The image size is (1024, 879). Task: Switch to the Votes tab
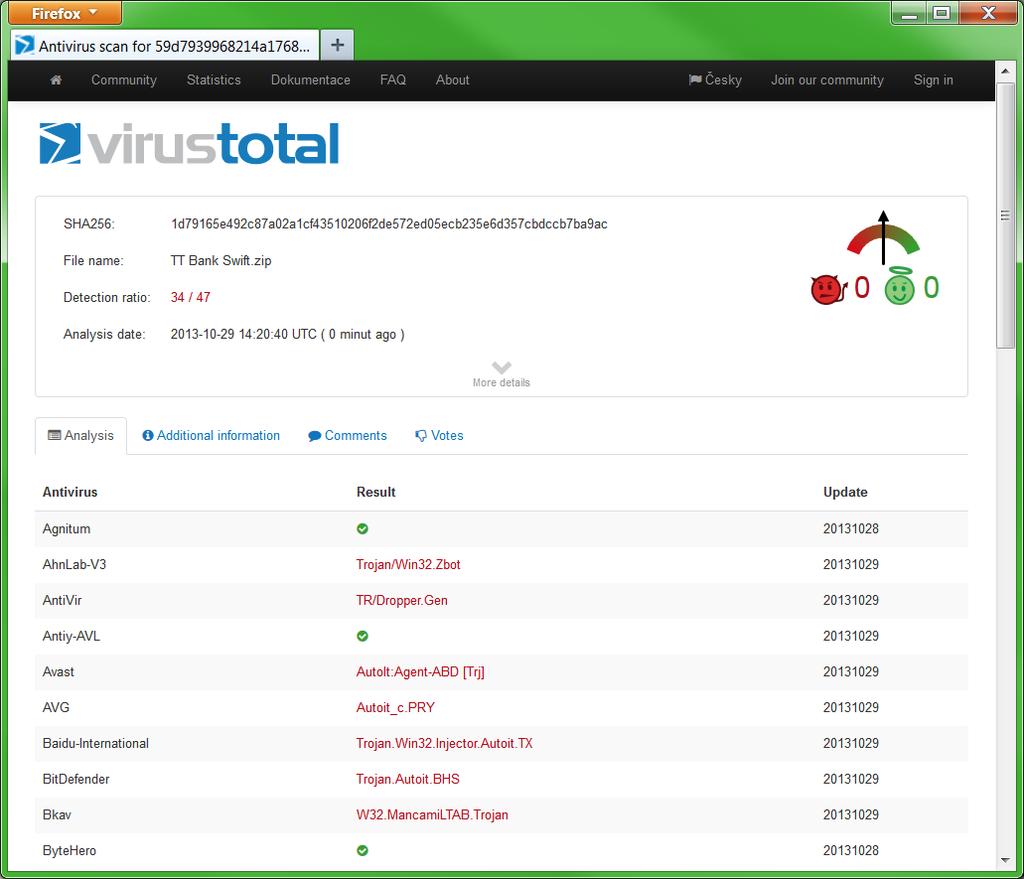[x=440, y=436]
